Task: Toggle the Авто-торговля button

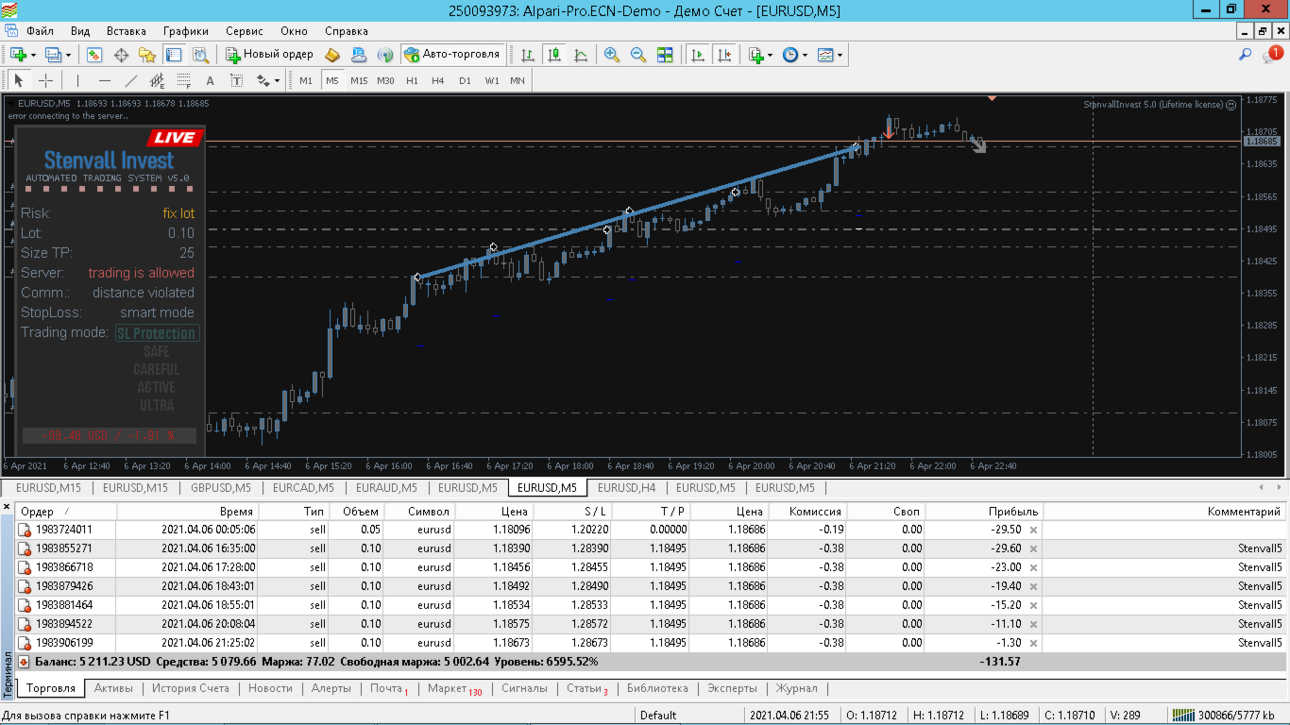Action: pyautogui.click(x=452, y=55)
